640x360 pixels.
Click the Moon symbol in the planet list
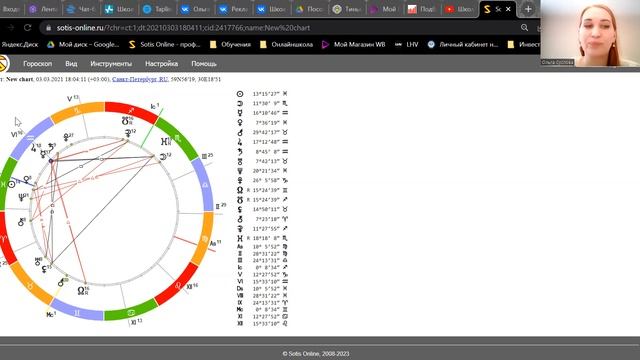240,103
